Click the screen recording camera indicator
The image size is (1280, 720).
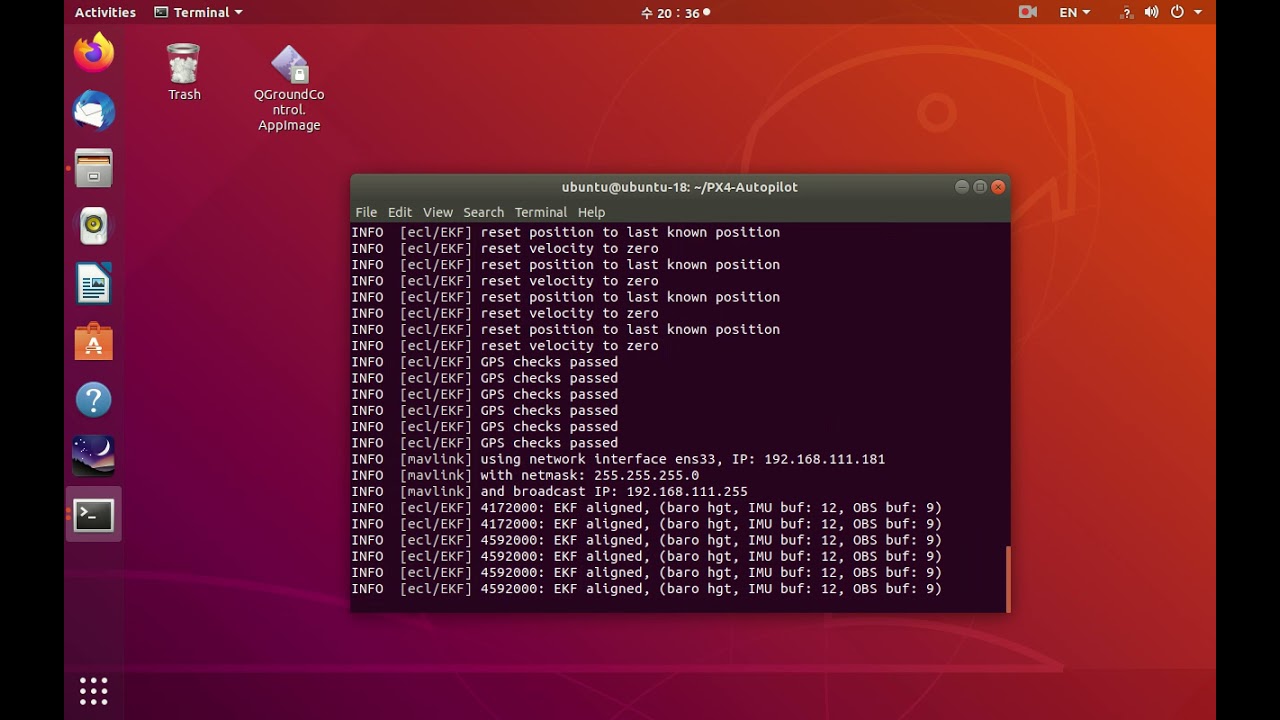1027,12
